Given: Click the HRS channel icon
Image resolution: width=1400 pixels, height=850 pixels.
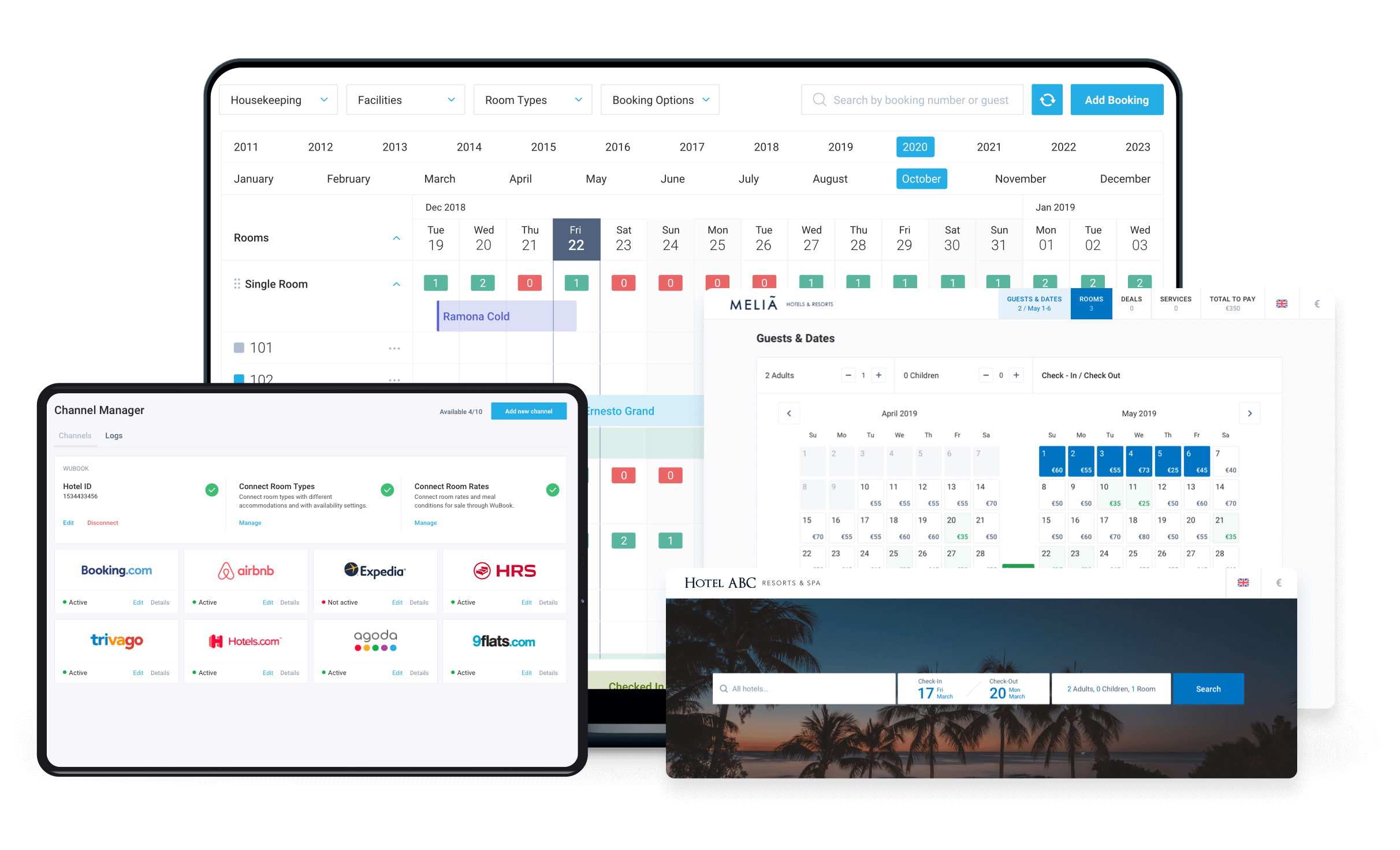Looking at the screenshot, I should click(x=504, y=570).
